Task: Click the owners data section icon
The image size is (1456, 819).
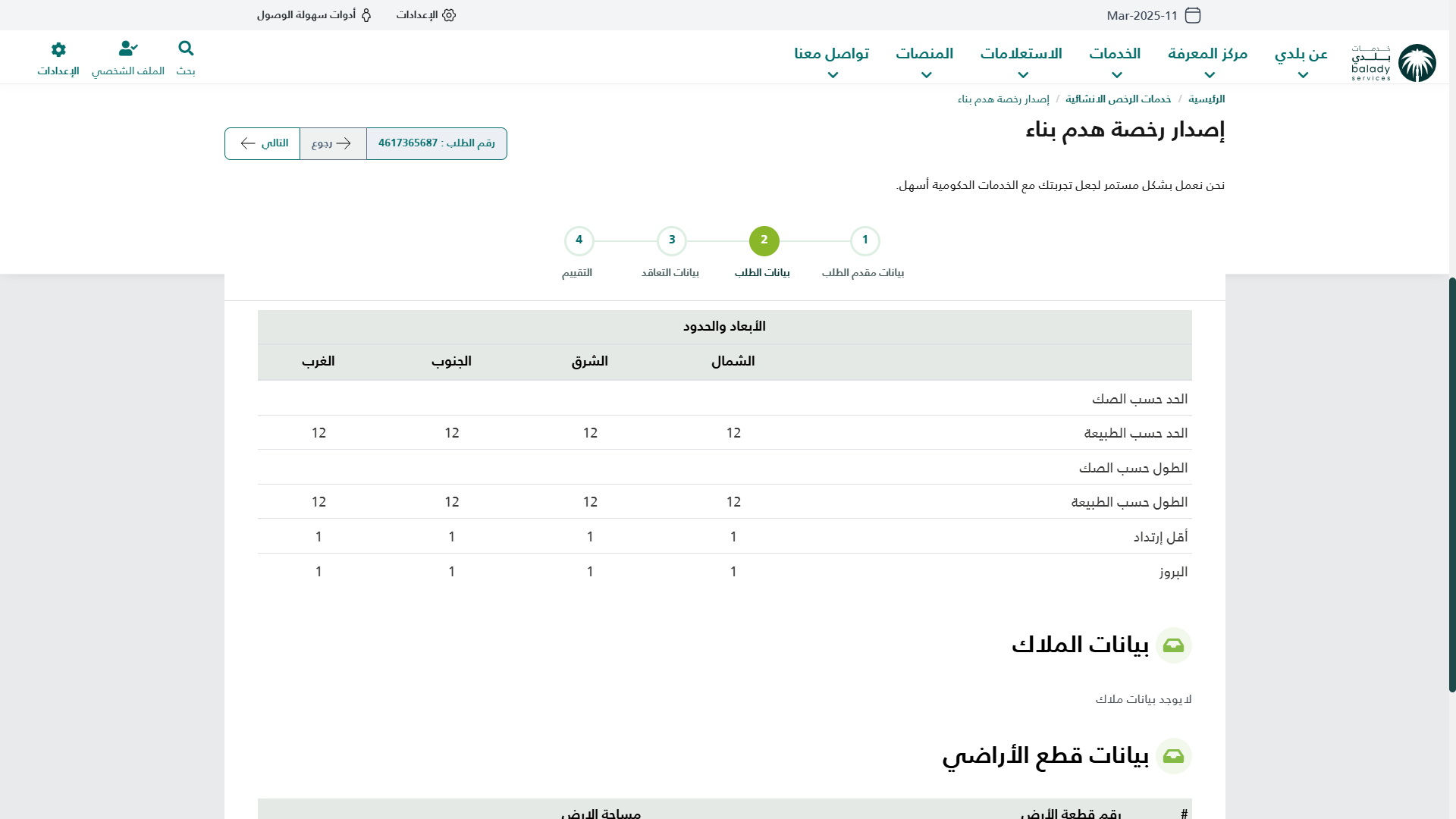Action: click(1173, 645)
